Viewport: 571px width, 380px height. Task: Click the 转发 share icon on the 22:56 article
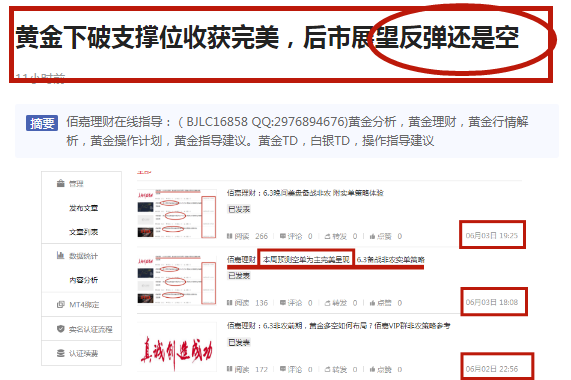tap(327, 369)
